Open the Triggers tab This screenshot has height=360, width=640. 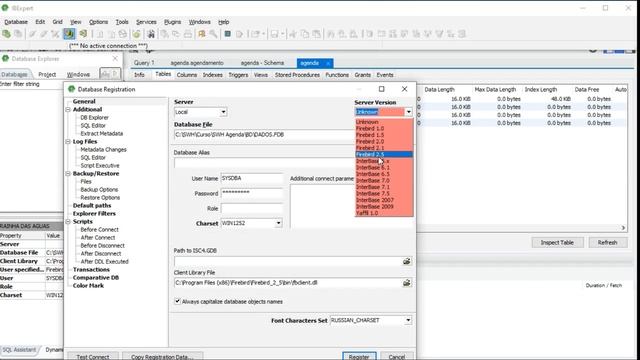238,75
